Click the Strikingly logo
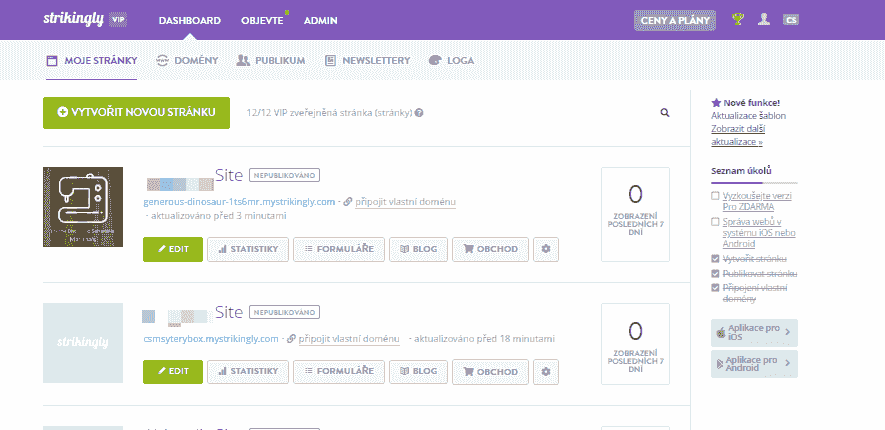Screen dimensions: 885x430 [x=73, y=19]
